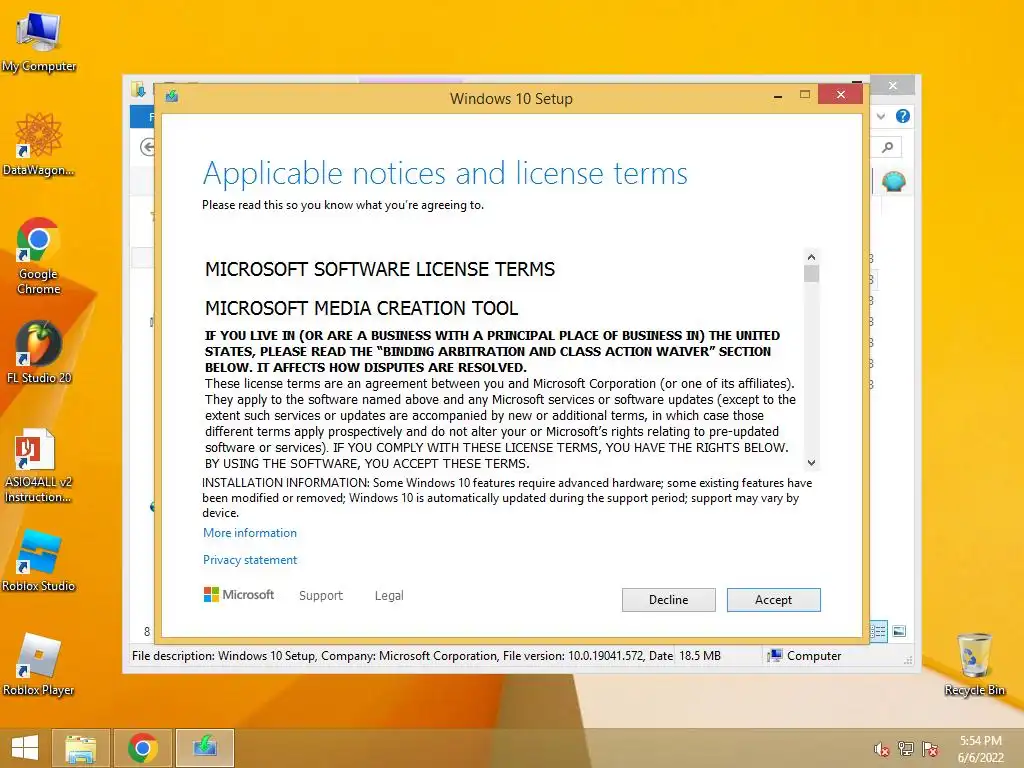Close the Windows 10 Setup window

pos(840,95)
